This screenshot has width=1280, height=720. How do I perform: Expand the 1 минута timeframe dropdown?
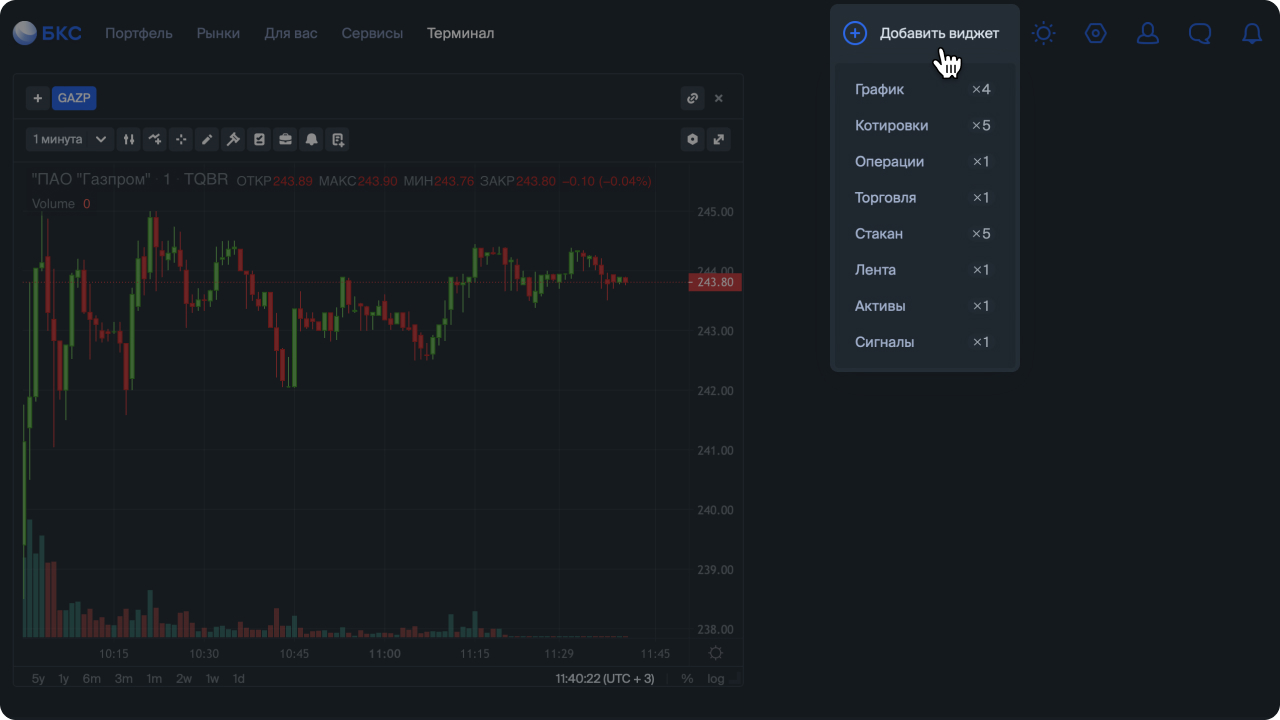click(x=70, y=139)
